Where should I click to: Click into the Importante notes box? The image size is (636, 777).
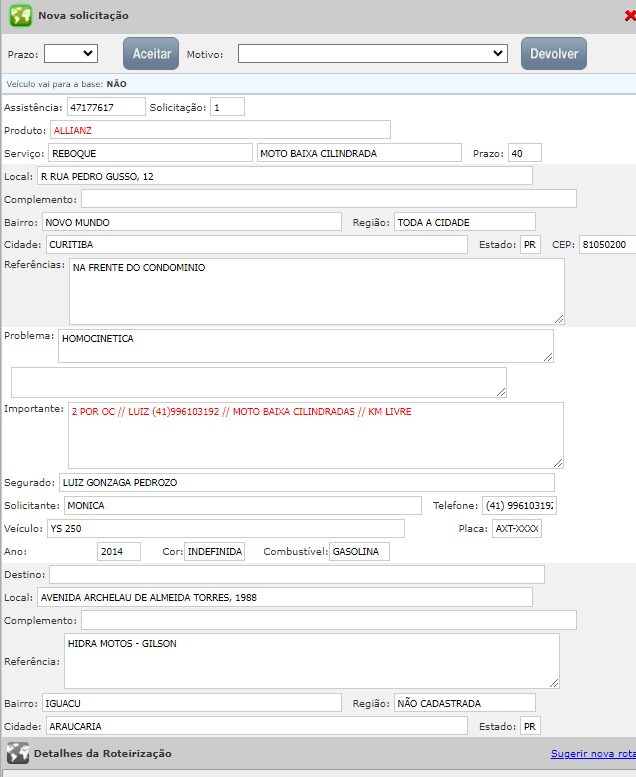coord(316,435)
